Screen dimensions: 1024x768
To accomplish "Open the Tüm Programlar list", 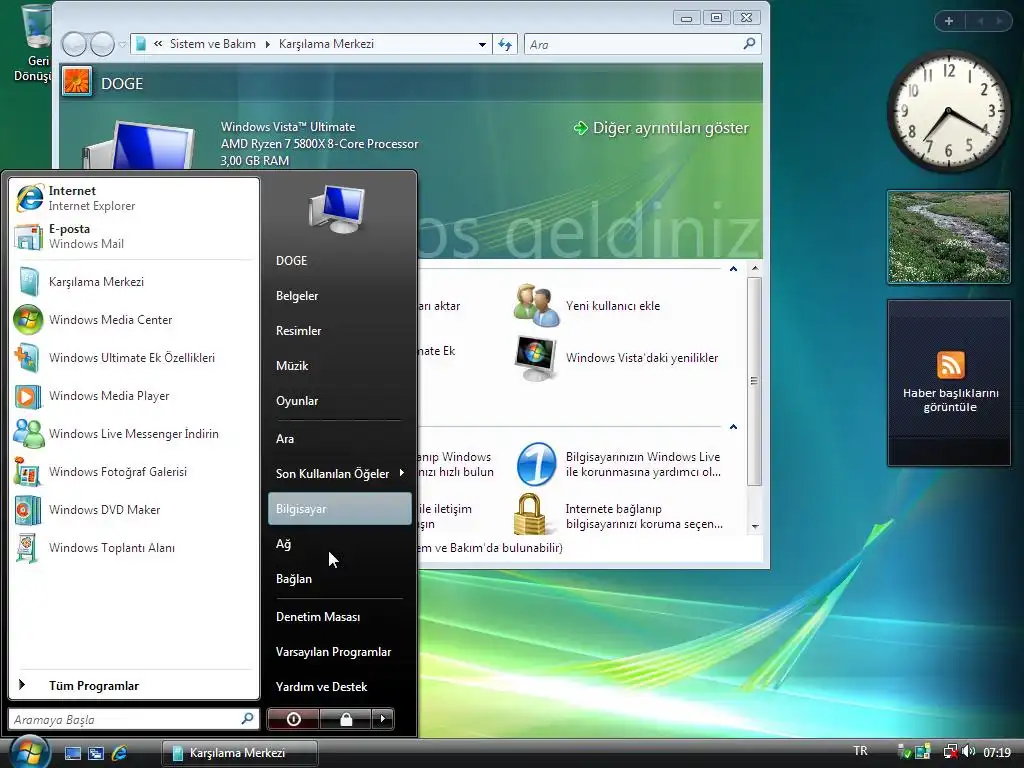I will (134, 686).
